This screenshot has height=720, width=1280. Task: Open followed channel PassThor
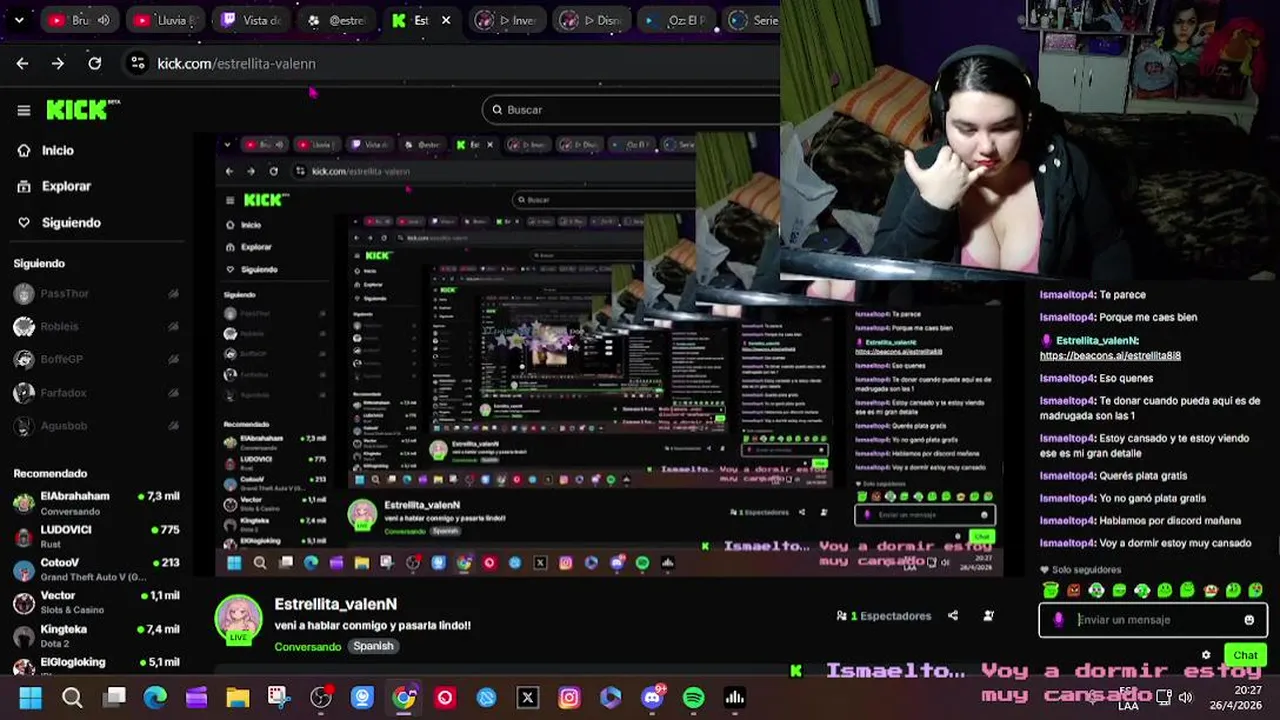pyautogui.click(x=97, y=294)
